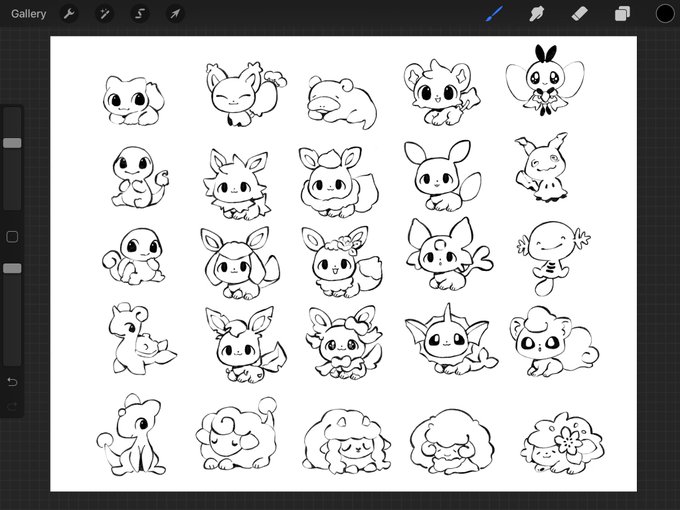Redo the last undone stroke
Image resolution: width=680 pixels, height=510 pixels.
pos(12,406)
